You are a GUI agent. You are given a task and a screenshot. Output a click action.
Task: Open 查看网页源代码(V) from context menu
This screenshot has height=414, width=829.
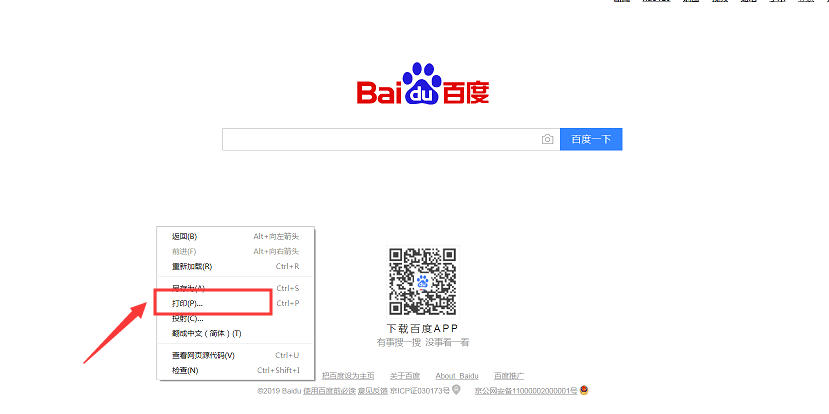(203, 355)
